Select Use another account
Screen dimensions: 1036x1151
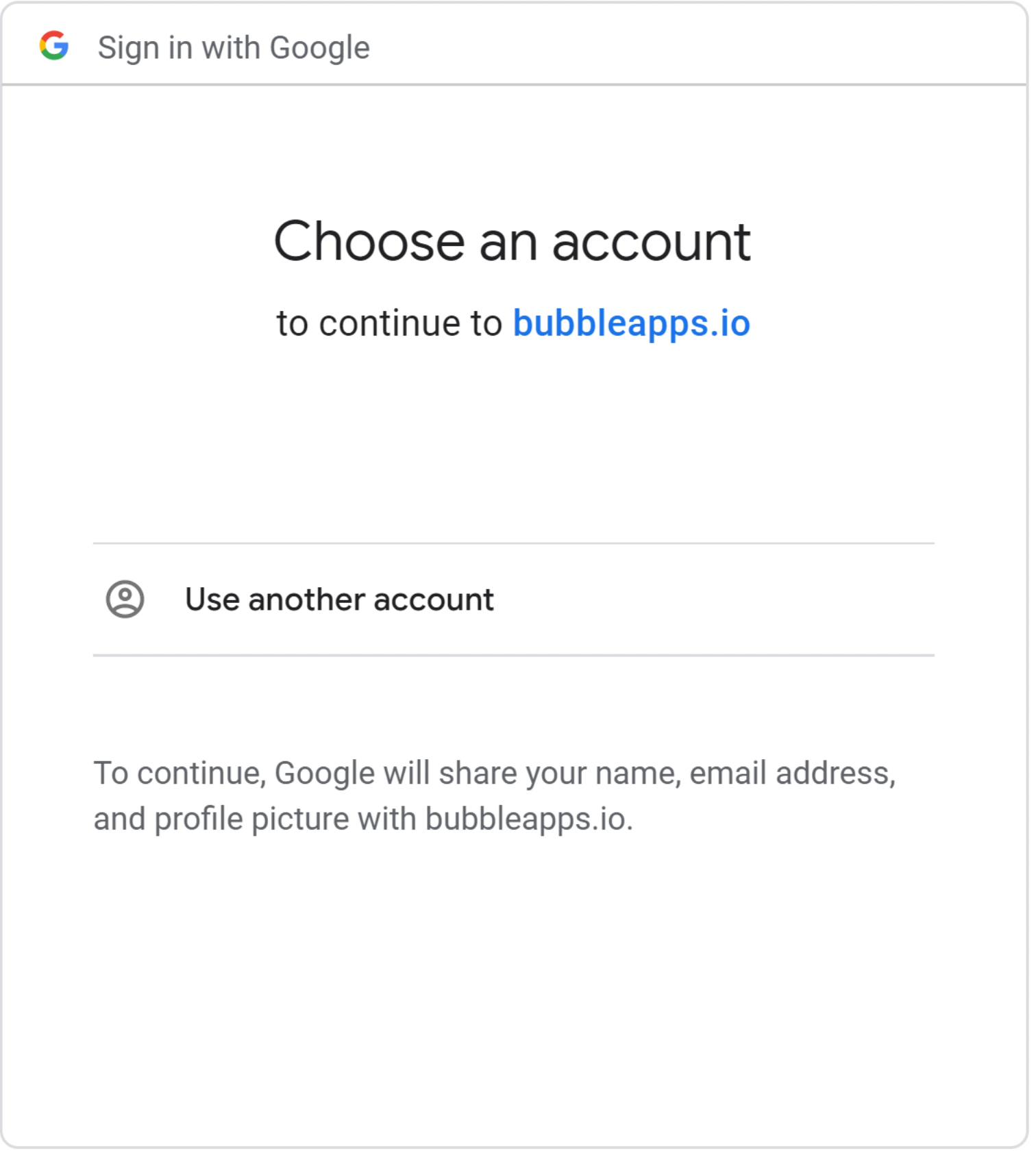[x=514, y=599]
